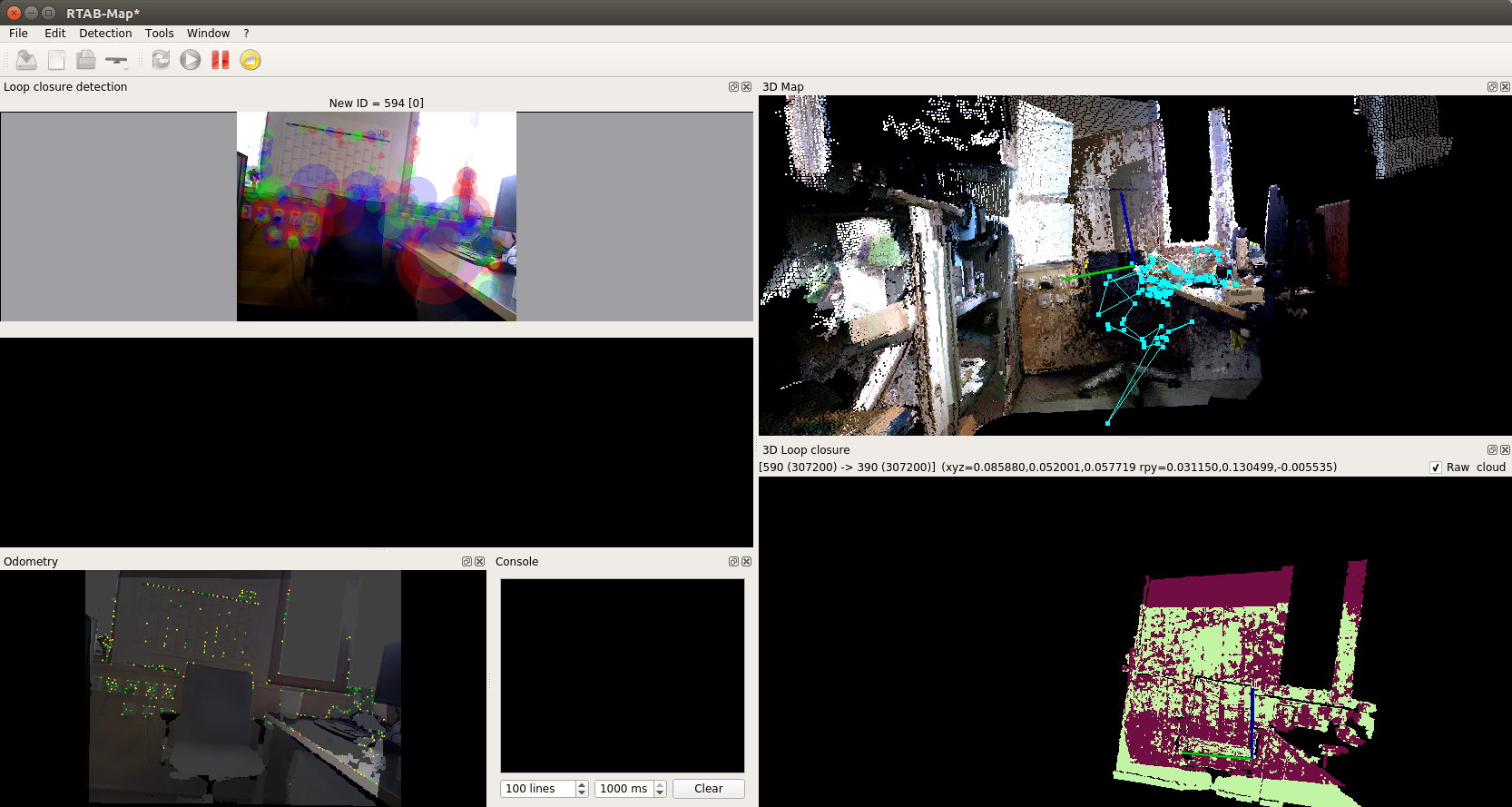This screenshot has height=807, width=1512.
Task: Increase the 100 lines spinbox value
Action: (582, 784)
